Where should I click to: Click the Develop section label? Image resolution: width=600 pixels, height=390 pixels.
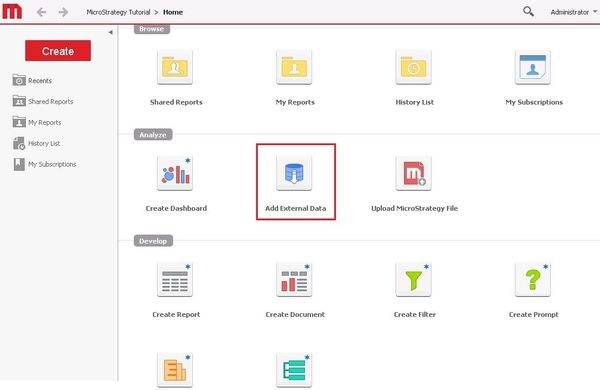[153, 241]
